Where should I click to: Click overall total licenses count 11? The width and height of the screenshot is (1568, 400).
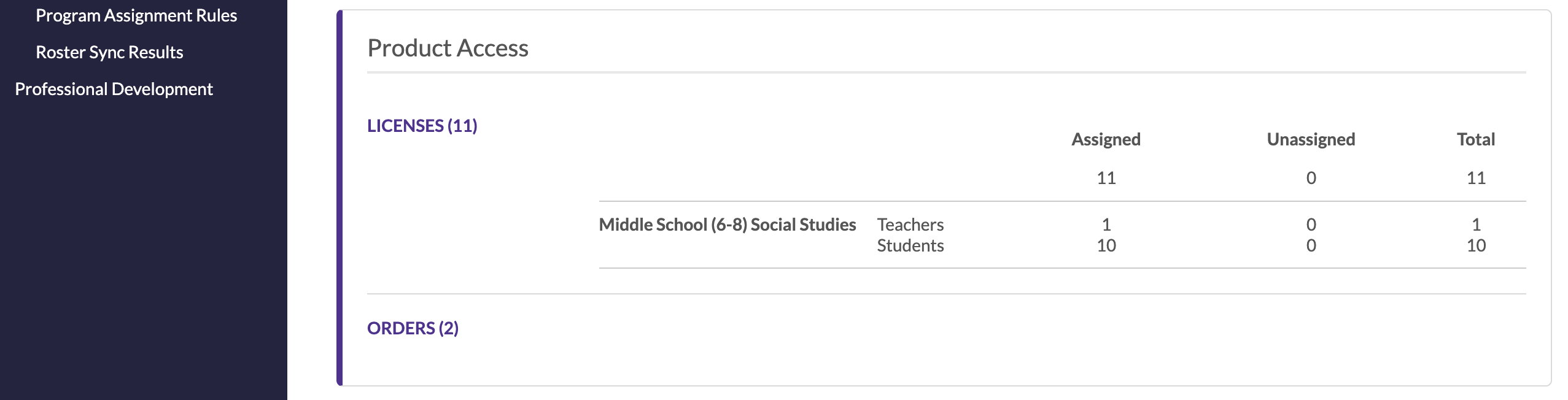click(1476, 179)
